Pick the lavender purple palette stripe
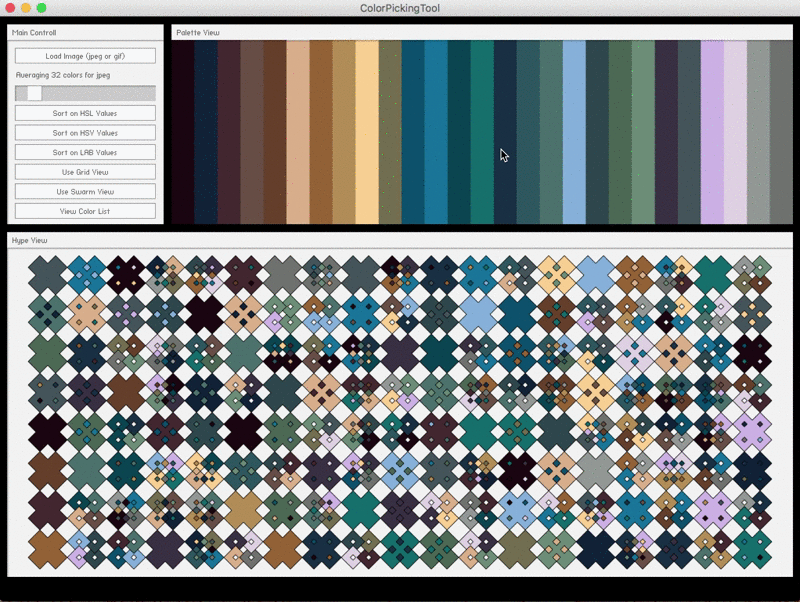 712,132
